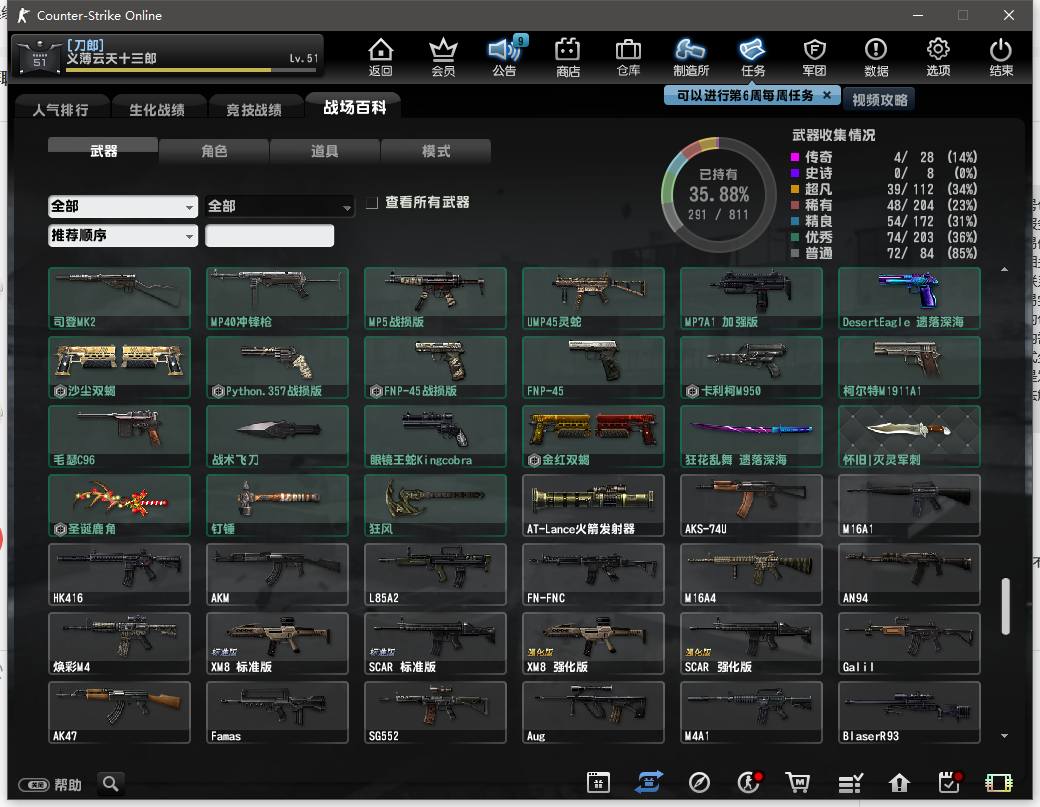1040x807 pixels.
Task: Open the 仓库 inventory icon
Action: pos(628,57)
